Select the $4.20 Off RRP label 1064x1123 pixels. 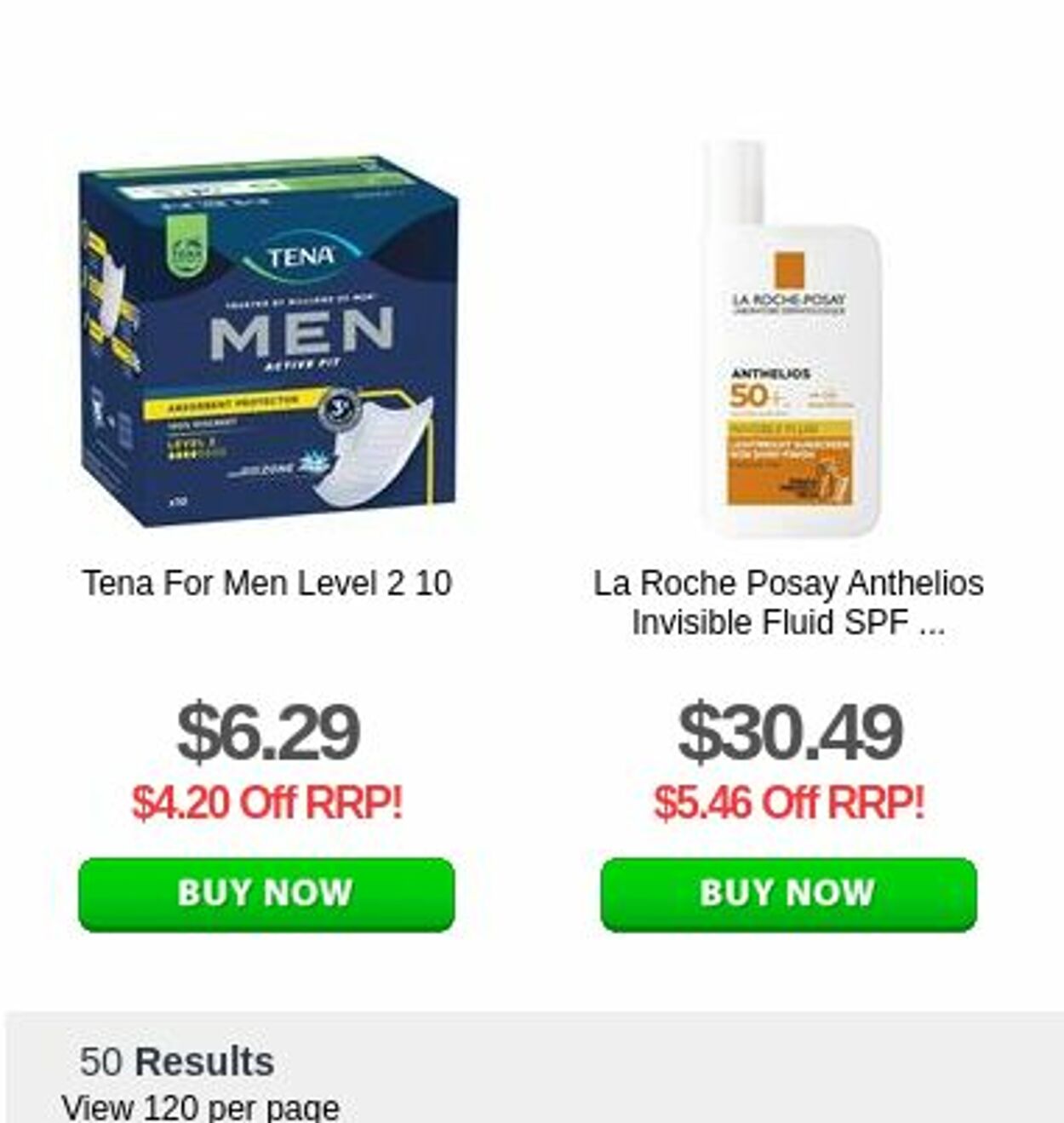[266, 802]
